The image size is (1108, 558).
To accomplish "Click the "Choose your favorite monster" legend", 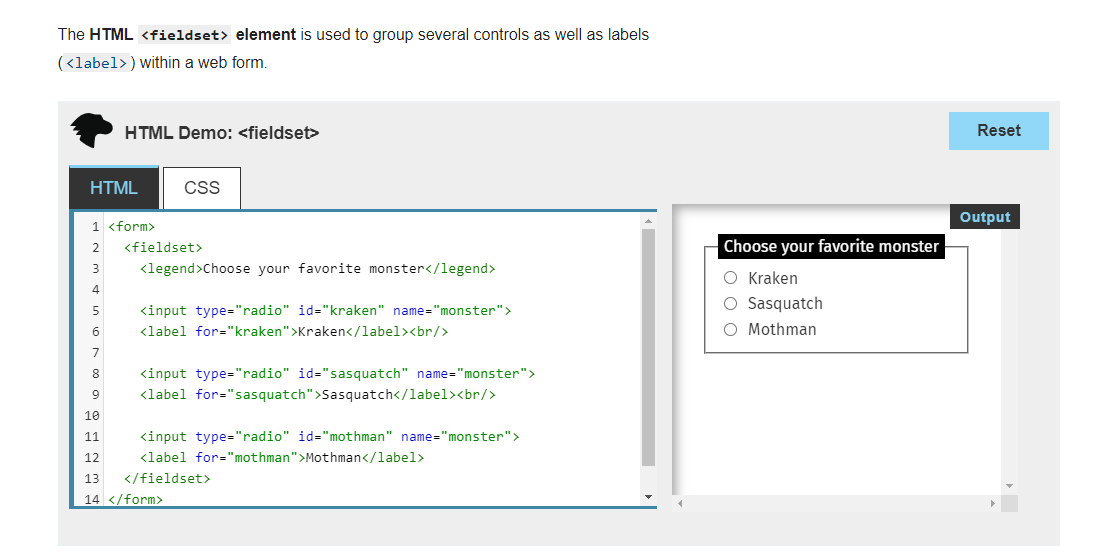I will click(831, 246).
